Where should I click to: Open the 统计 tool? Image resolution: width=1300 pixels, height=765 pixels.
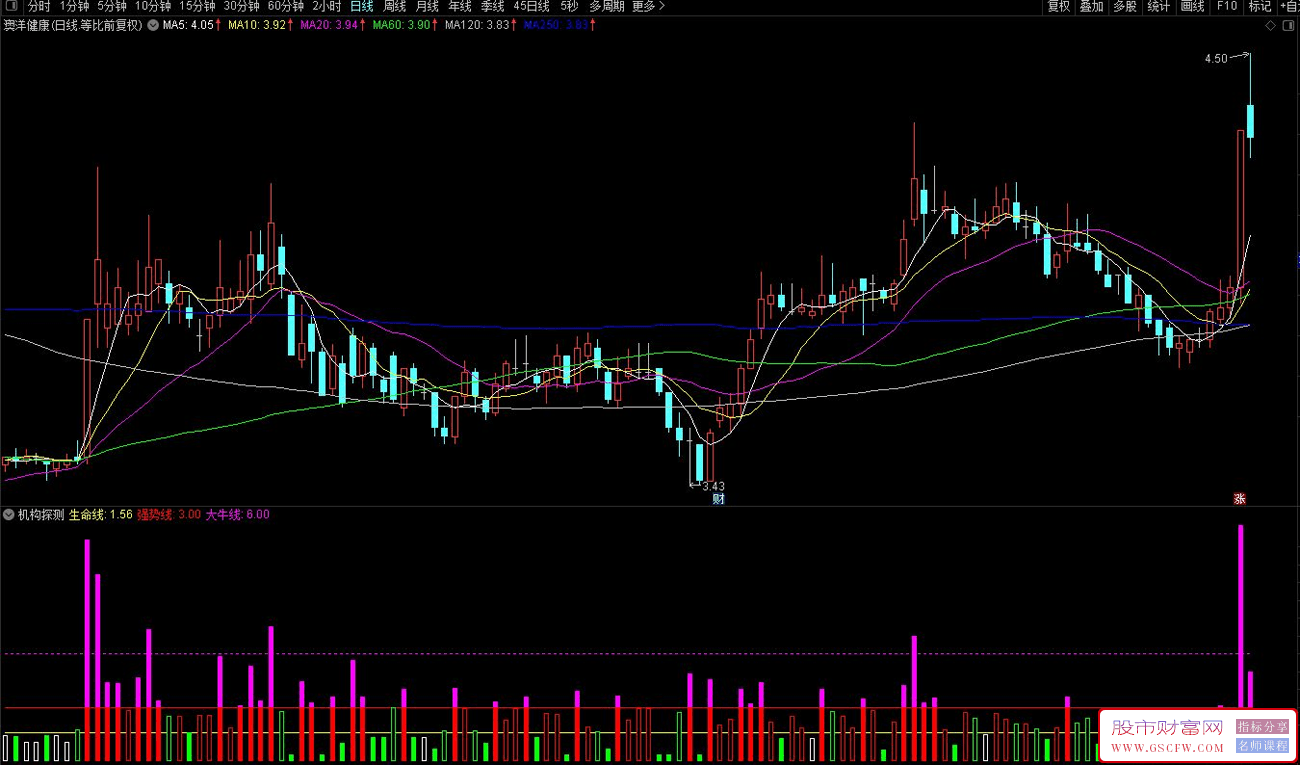[x=1159, y=6]
